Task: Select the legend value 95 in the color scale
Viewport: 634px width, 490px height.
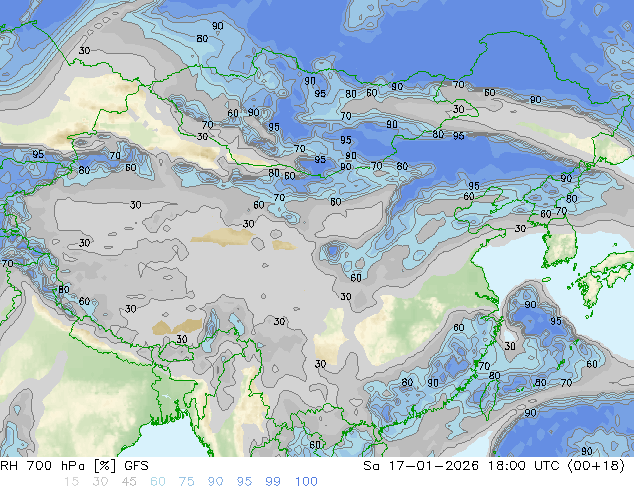Action: [x=244, y=482]
